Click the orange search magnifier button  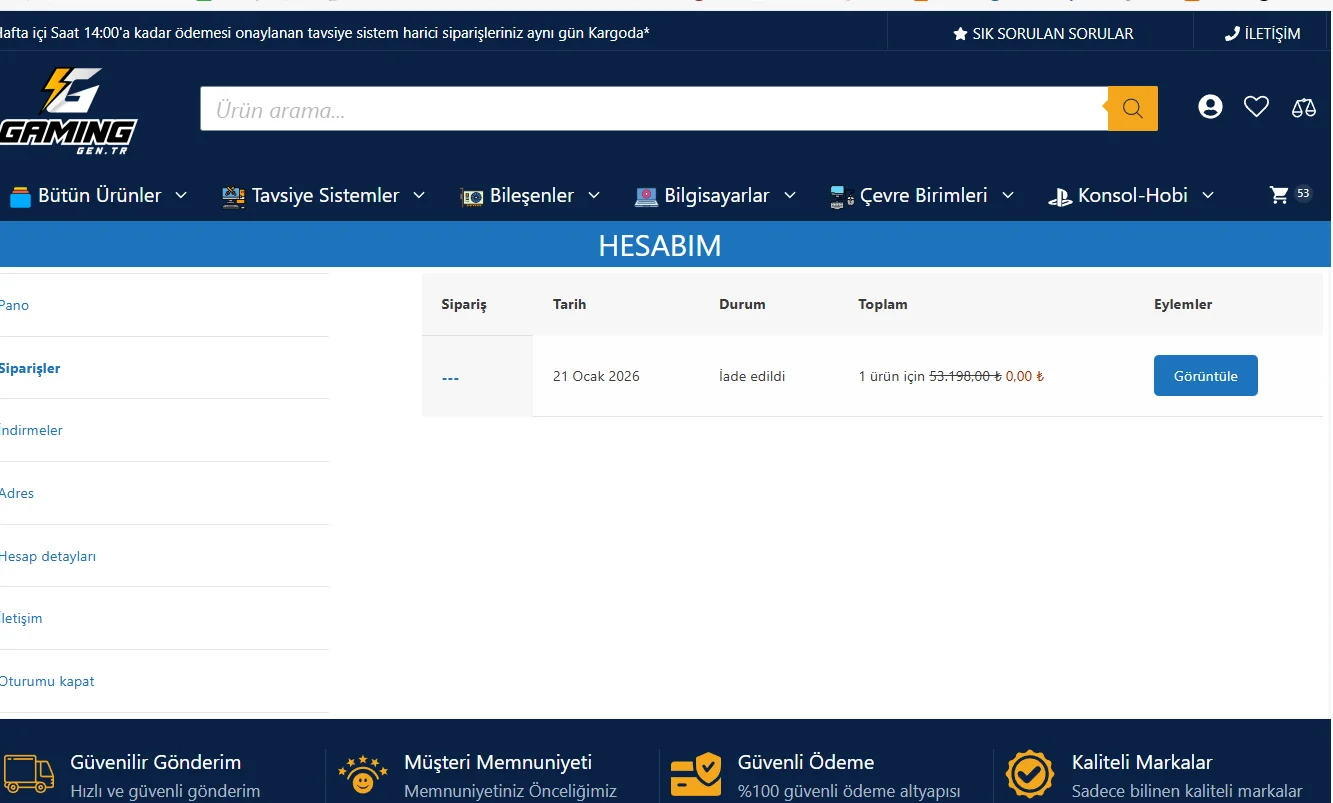[1133, 108]
